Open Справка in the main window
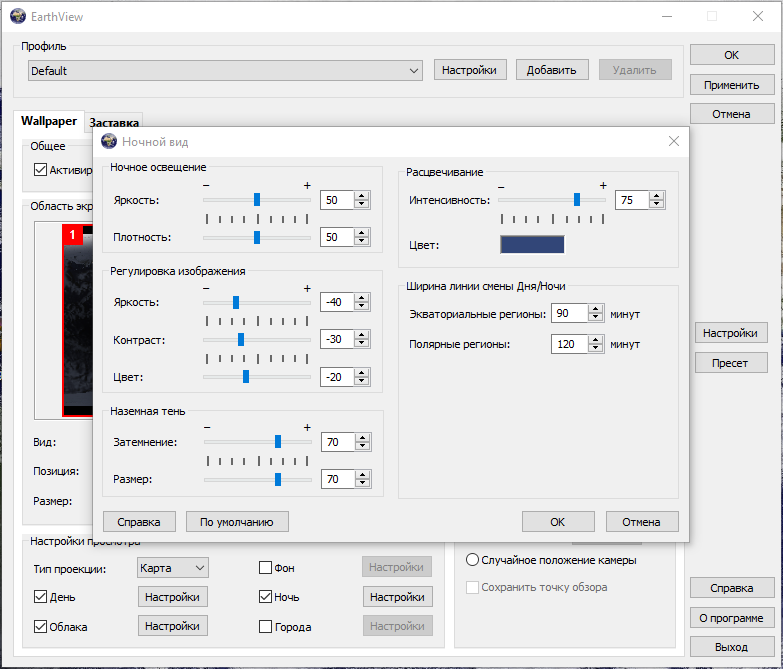Screen dimensions: 783x669 [x=732, y=588]
